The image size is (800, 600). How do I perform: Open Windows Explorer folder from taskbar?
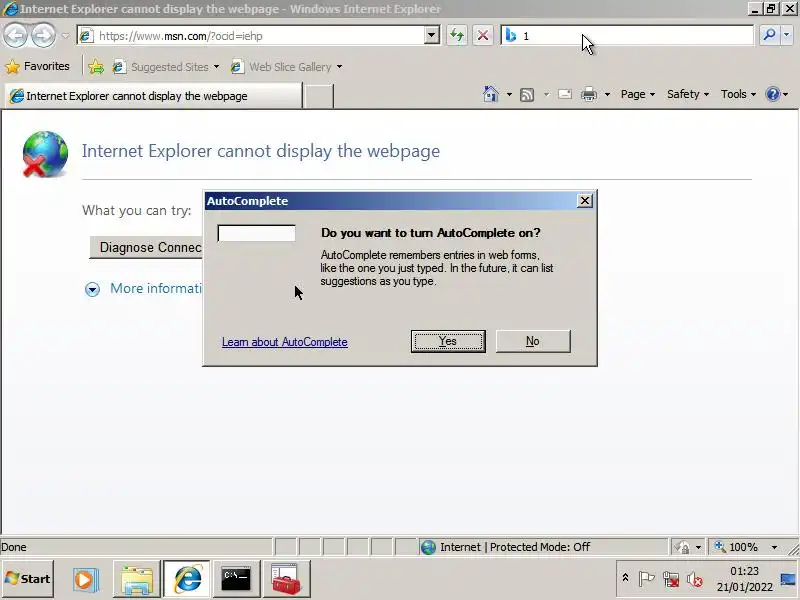[137, 580]
